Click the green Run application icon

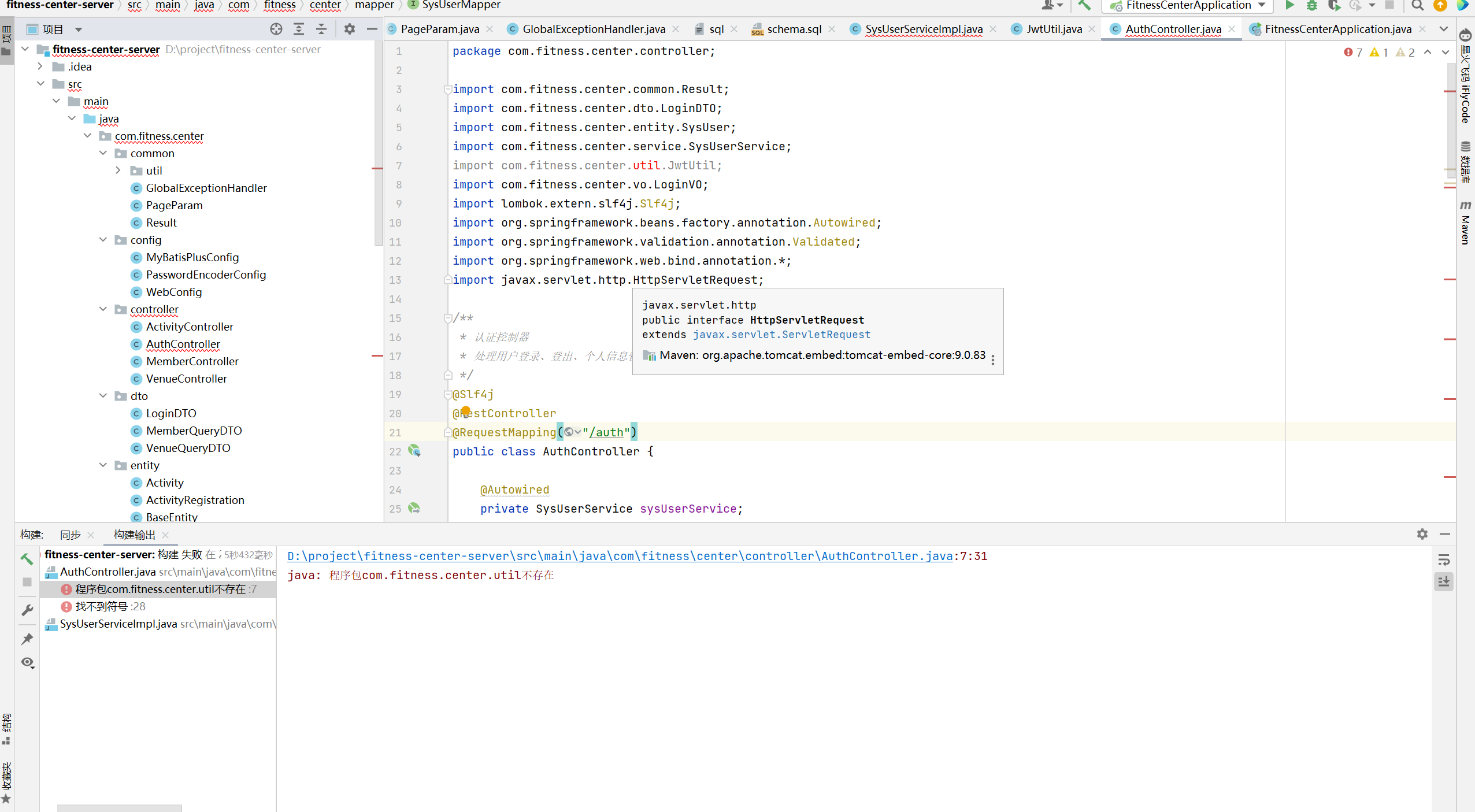click(1289, 5)
